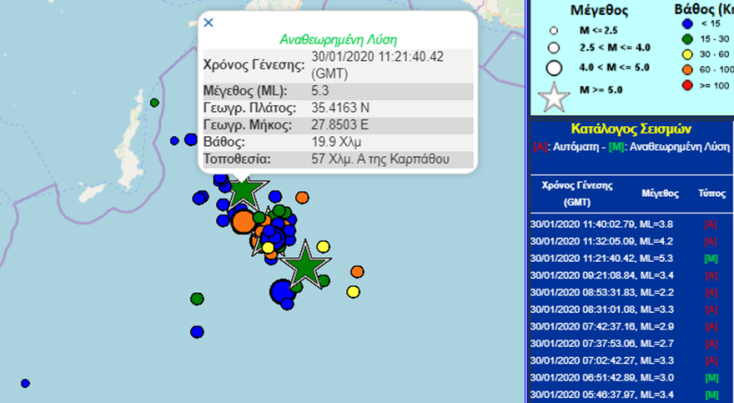Image resolution: width=734 pixels, height=403 pixels.
Task: Select the large blue circle below the cluster
Action: point(282,291)
